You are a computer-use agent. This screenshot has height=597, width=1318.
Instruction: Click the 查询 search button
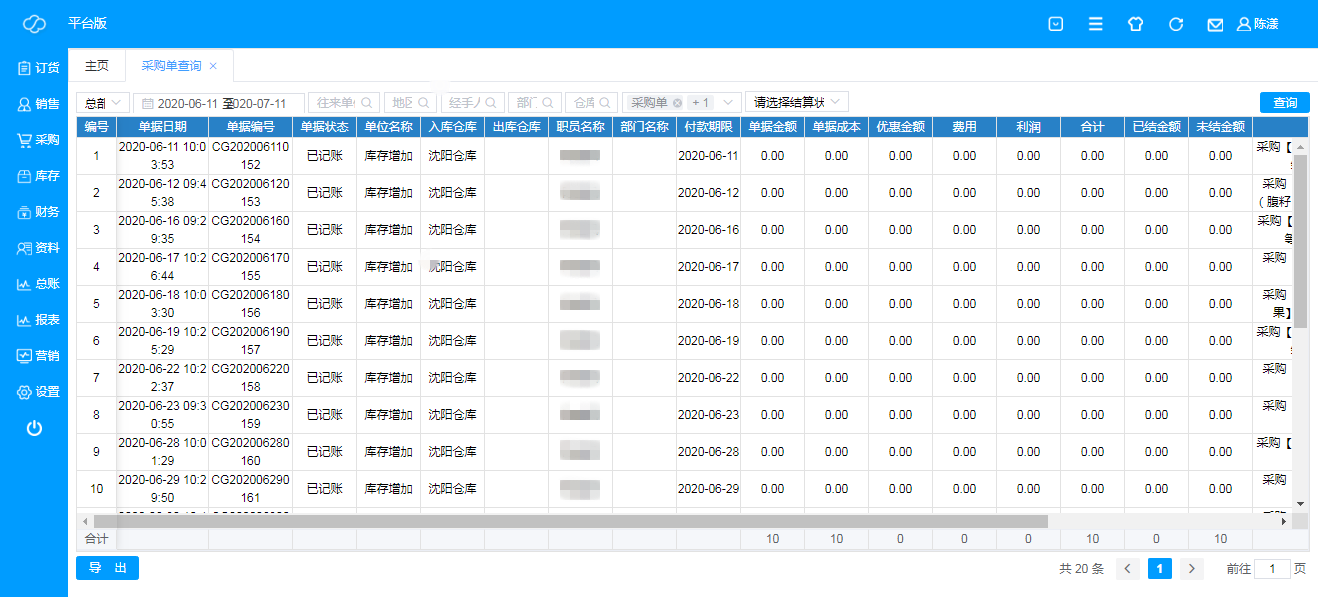click(1285, 103)
